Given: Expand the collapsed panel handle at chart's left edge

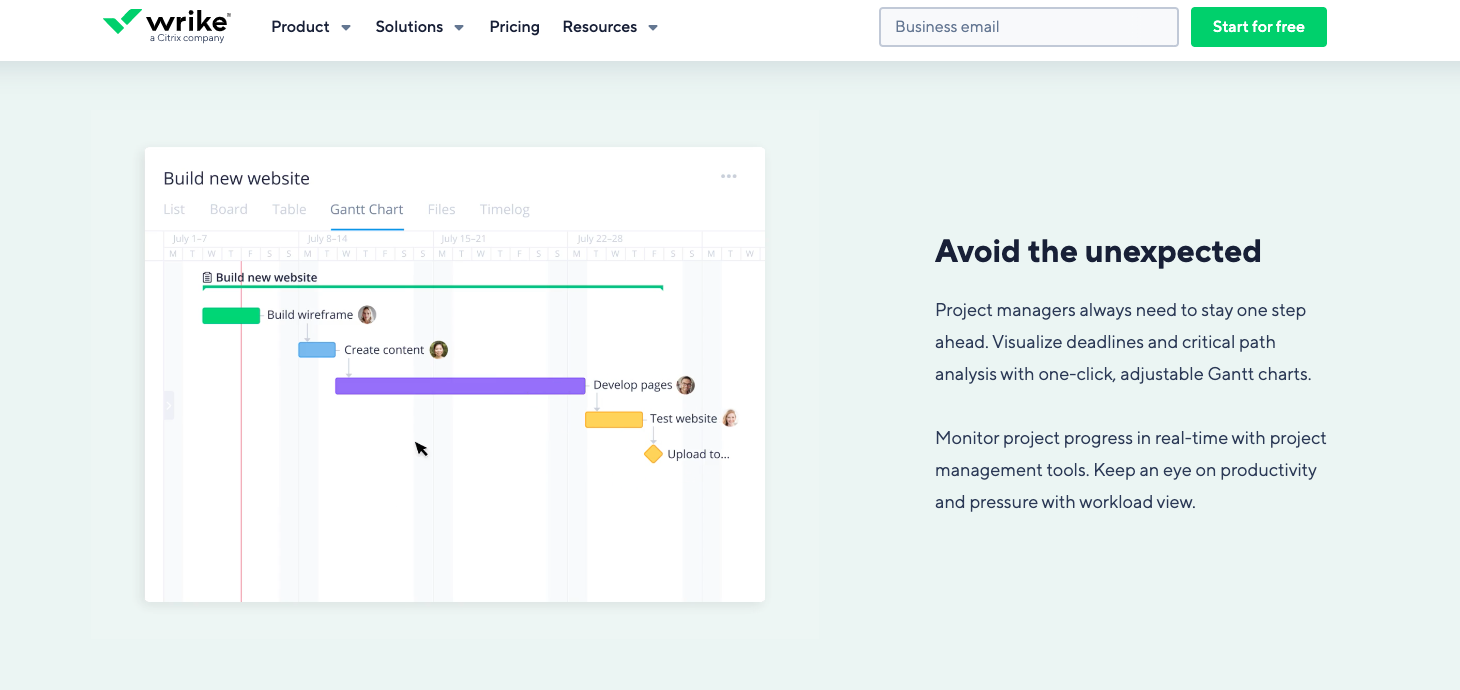Looking at the screenshot, I should (x=169, y=405).
